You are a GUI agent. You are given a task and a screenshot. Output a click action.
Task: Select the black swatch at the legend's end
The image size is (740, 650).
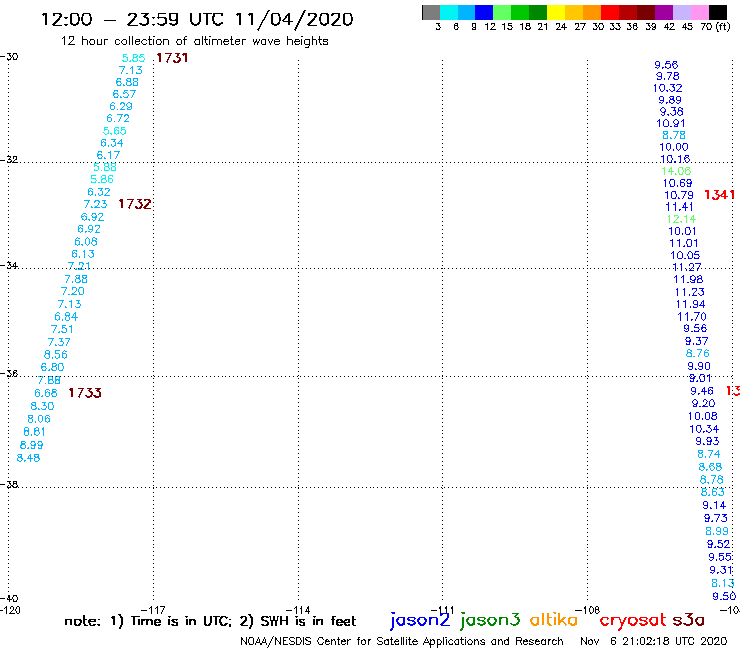[718, 12]
